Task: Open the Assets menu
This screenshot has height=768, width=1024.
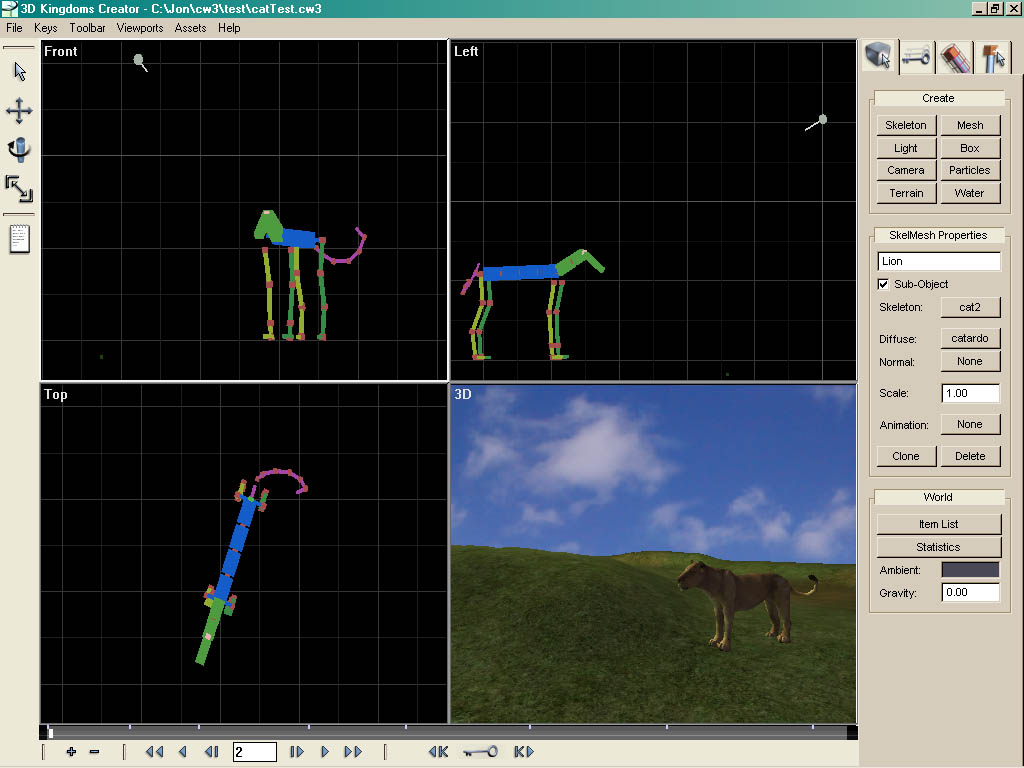Action: [190, 28]
